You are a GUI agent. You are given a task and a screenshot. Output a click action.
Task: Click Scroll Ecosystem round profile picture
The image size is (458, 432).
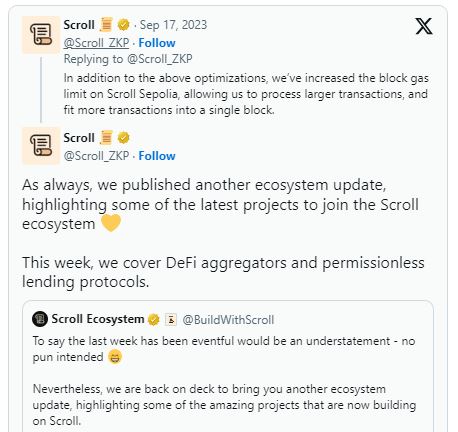click(40, 319)
